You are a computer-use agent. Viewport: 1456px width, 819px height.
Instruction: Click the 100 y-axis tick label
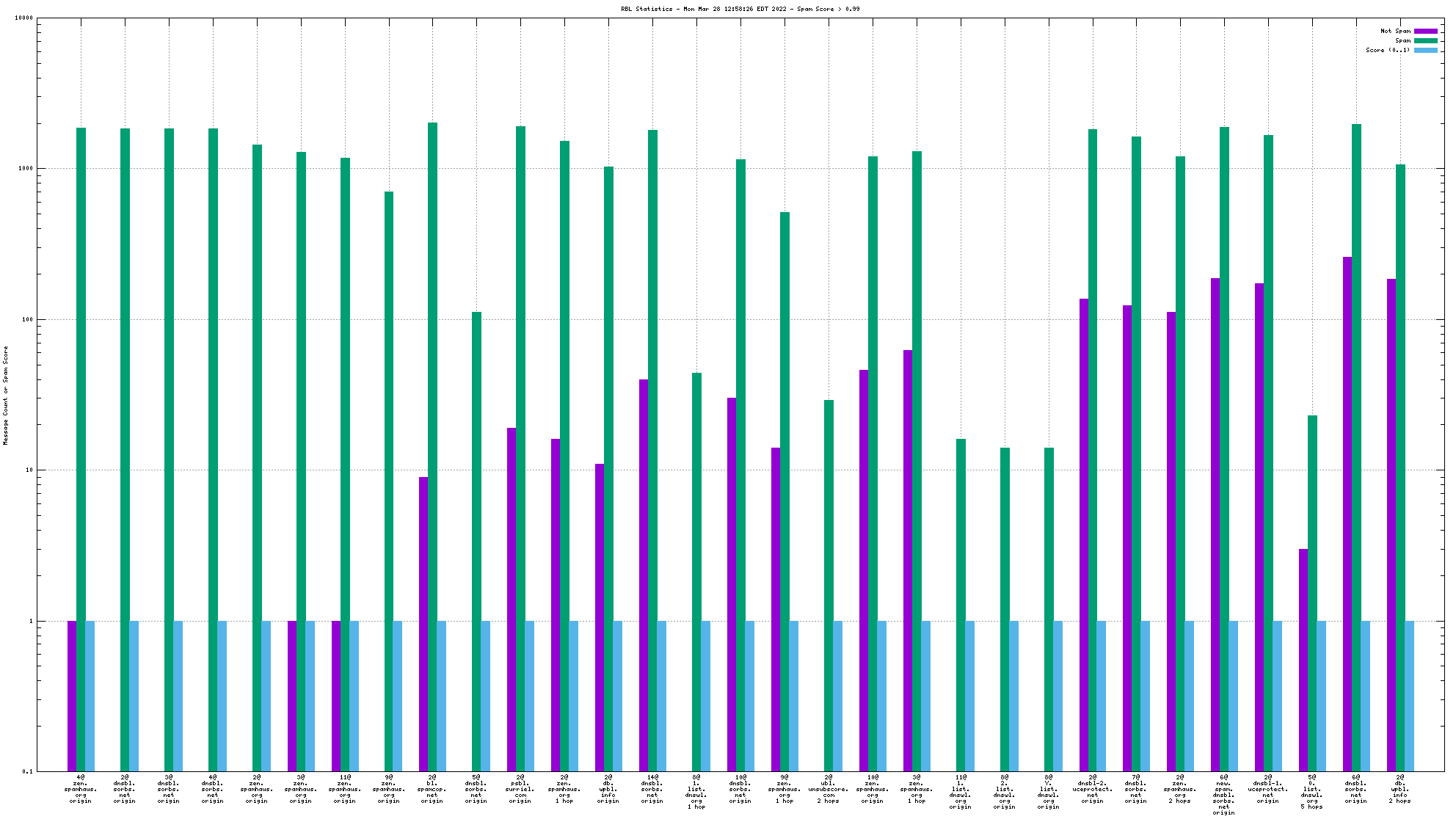(x=26, y=320)
